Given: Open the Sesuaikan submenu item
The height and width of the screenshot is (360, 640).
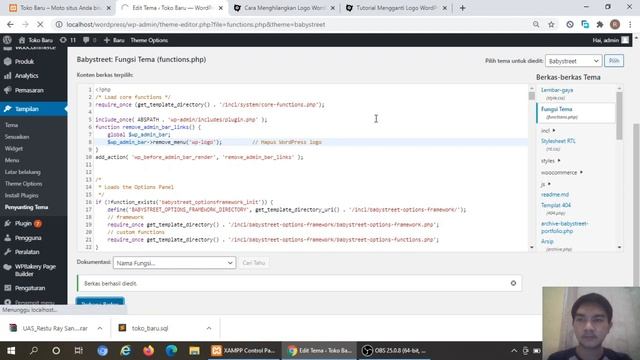Looking at the screenshot, I should tap(17, 137).
